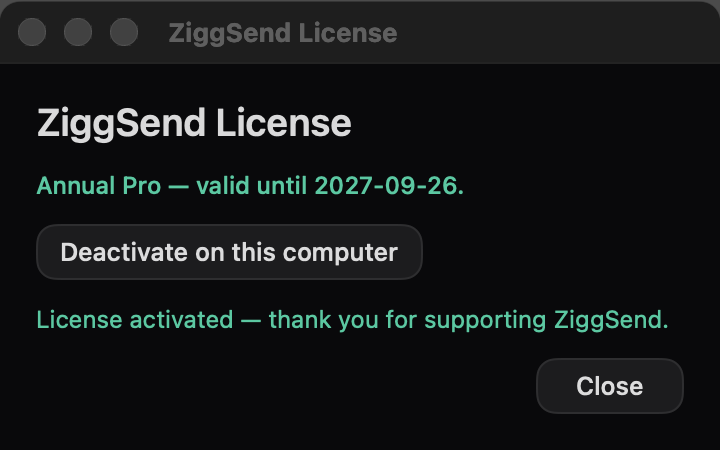Close the license dialog with Close button
The height and width of the screenshot is (450, 720).
(609, 386)
